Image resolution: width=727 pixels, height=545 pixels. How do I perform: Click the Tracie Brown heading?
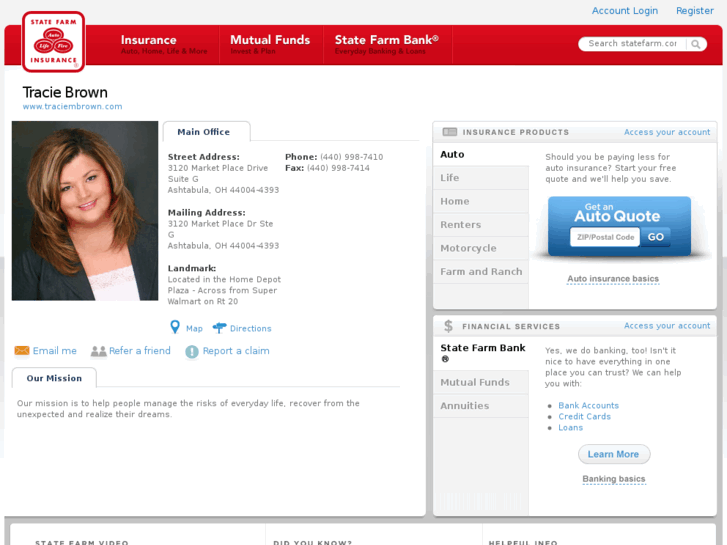tap(65, 92)
